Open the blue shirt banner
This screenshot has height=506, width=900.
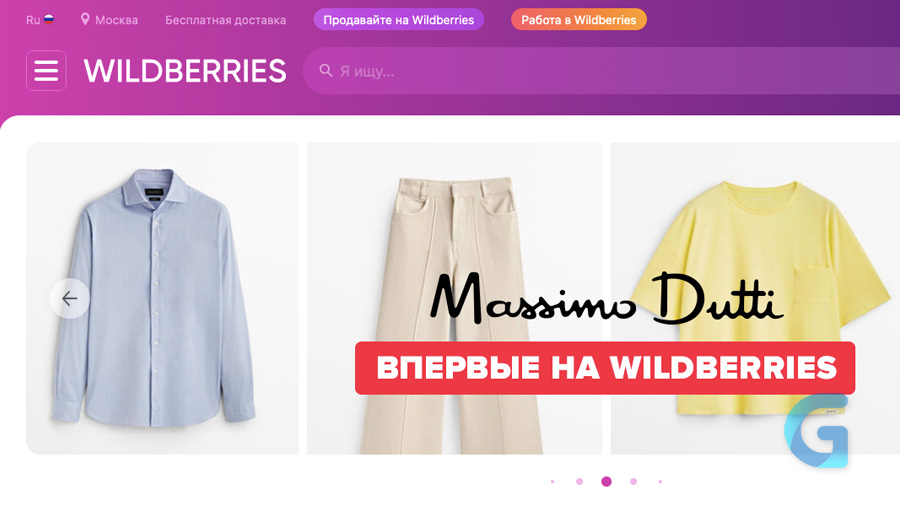(x=162, y=298)
